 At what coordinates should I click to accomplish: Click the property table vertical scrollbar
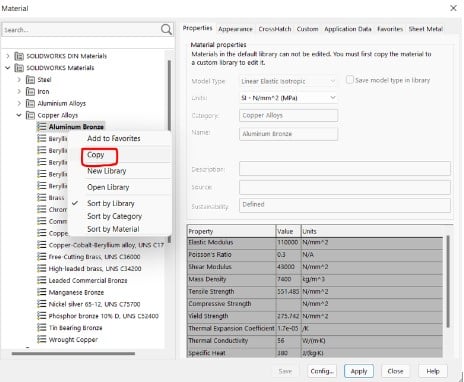[448, 281]
